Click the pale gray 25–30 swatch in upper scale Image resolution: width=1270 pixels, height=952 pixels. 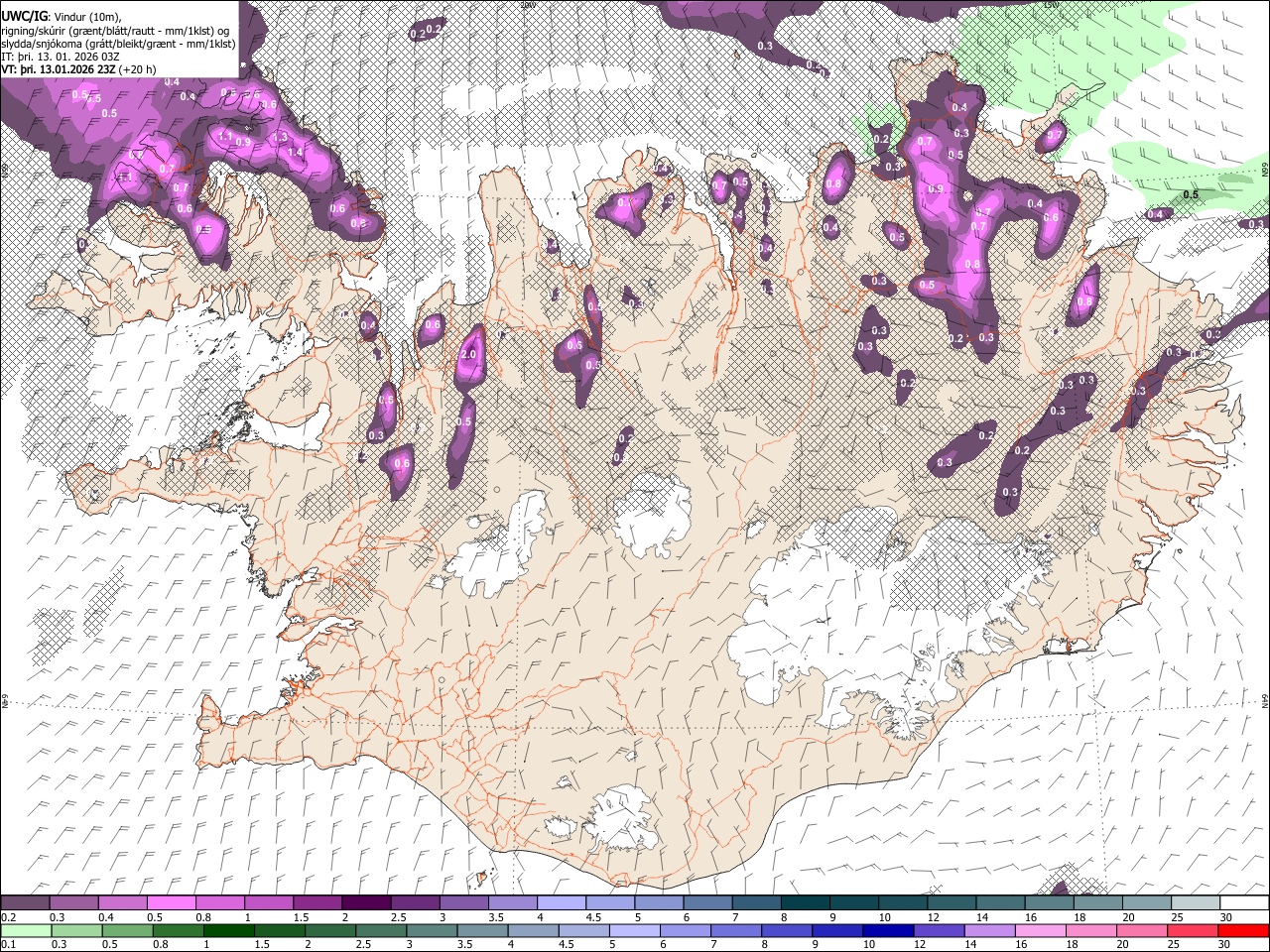coord(1196,903)
